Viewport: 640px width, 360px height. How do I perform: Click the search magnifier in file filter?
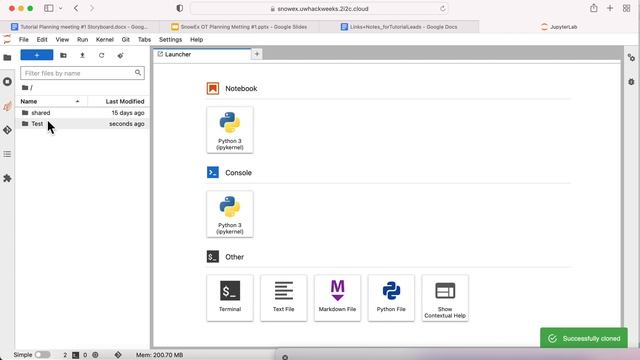click(x=138, y=73)
